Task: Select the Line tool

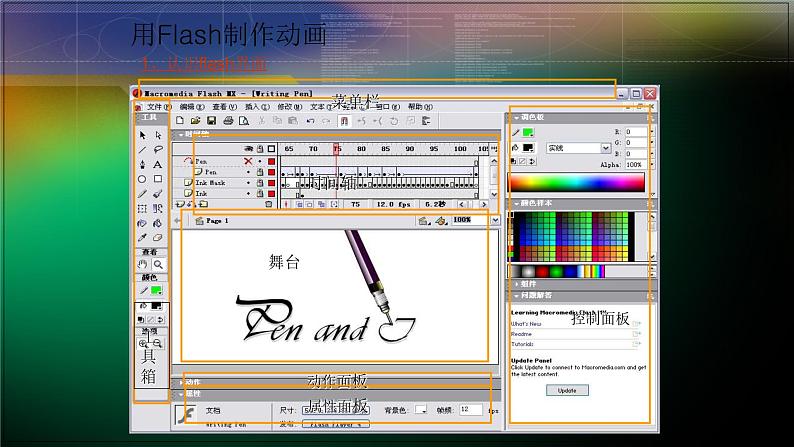Action: 142,150
